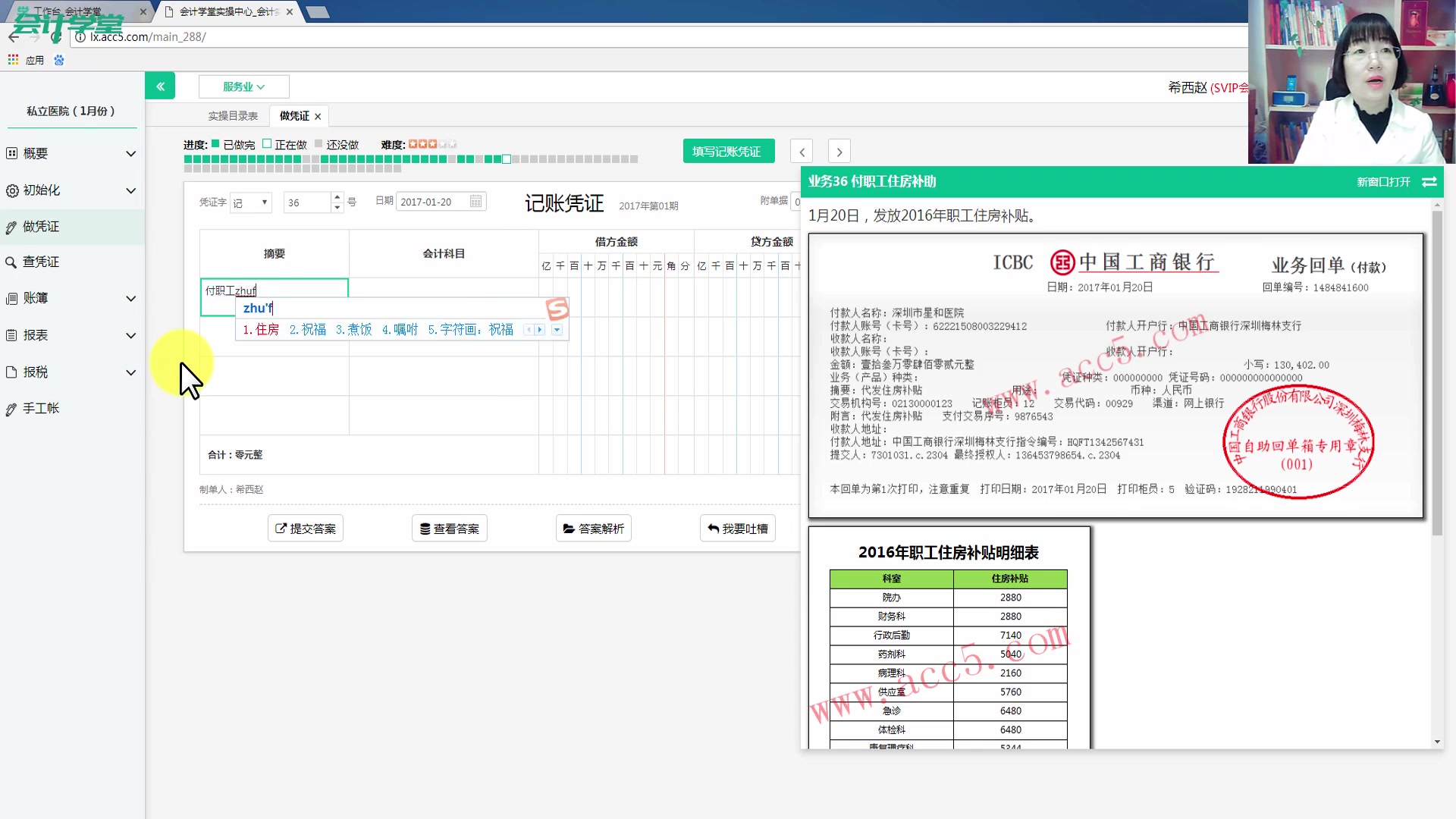Click the 填写记账凭证 green button

(728, 151)
